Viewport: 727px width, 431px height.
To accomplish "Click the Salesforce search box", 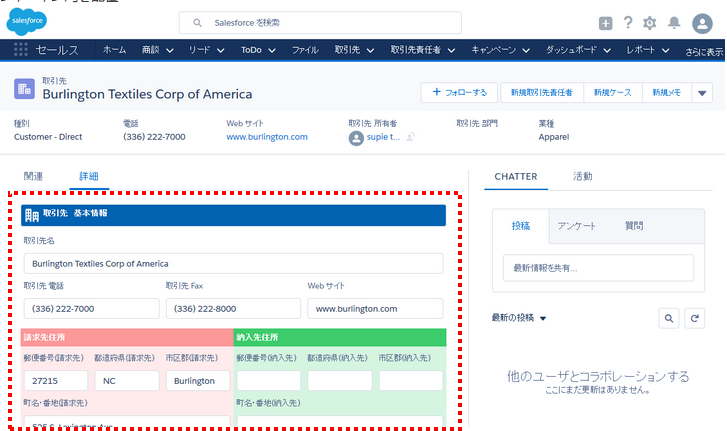I will coord(320,22).
